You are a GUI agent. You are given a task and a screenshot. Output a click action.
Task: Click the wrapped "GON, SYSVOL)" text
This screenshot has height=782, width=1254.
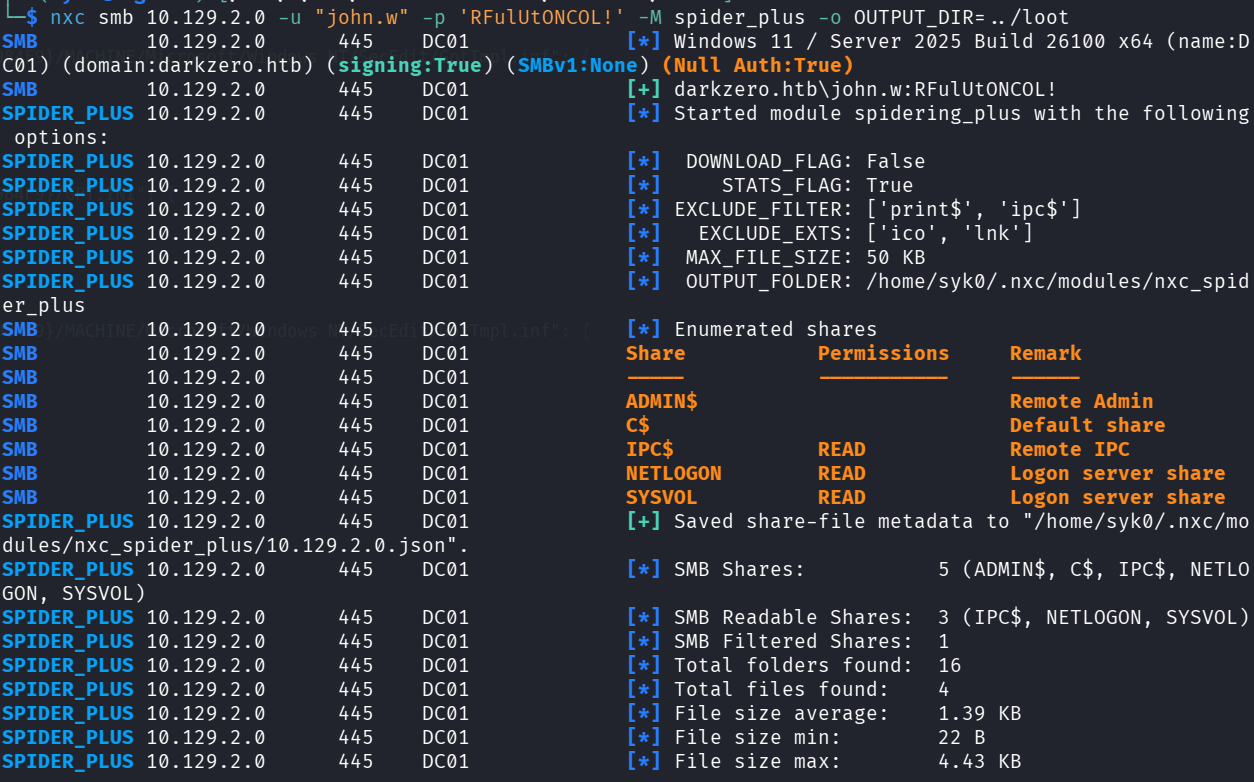[74, 593]
